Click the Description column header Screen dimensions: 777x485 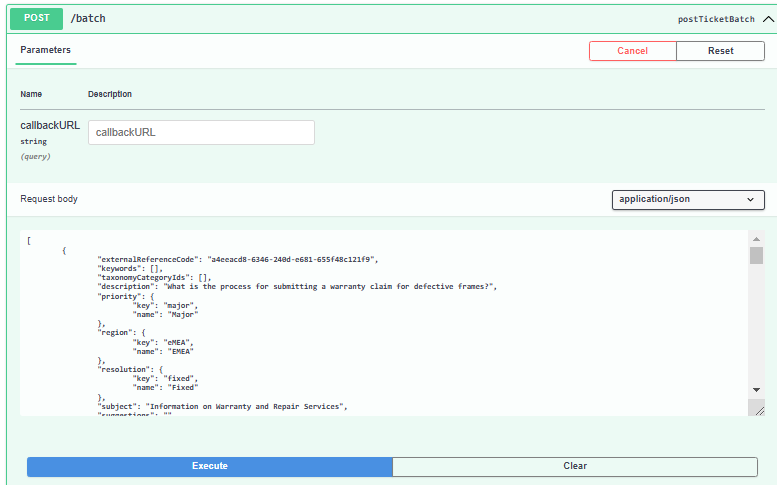point(110,94)
